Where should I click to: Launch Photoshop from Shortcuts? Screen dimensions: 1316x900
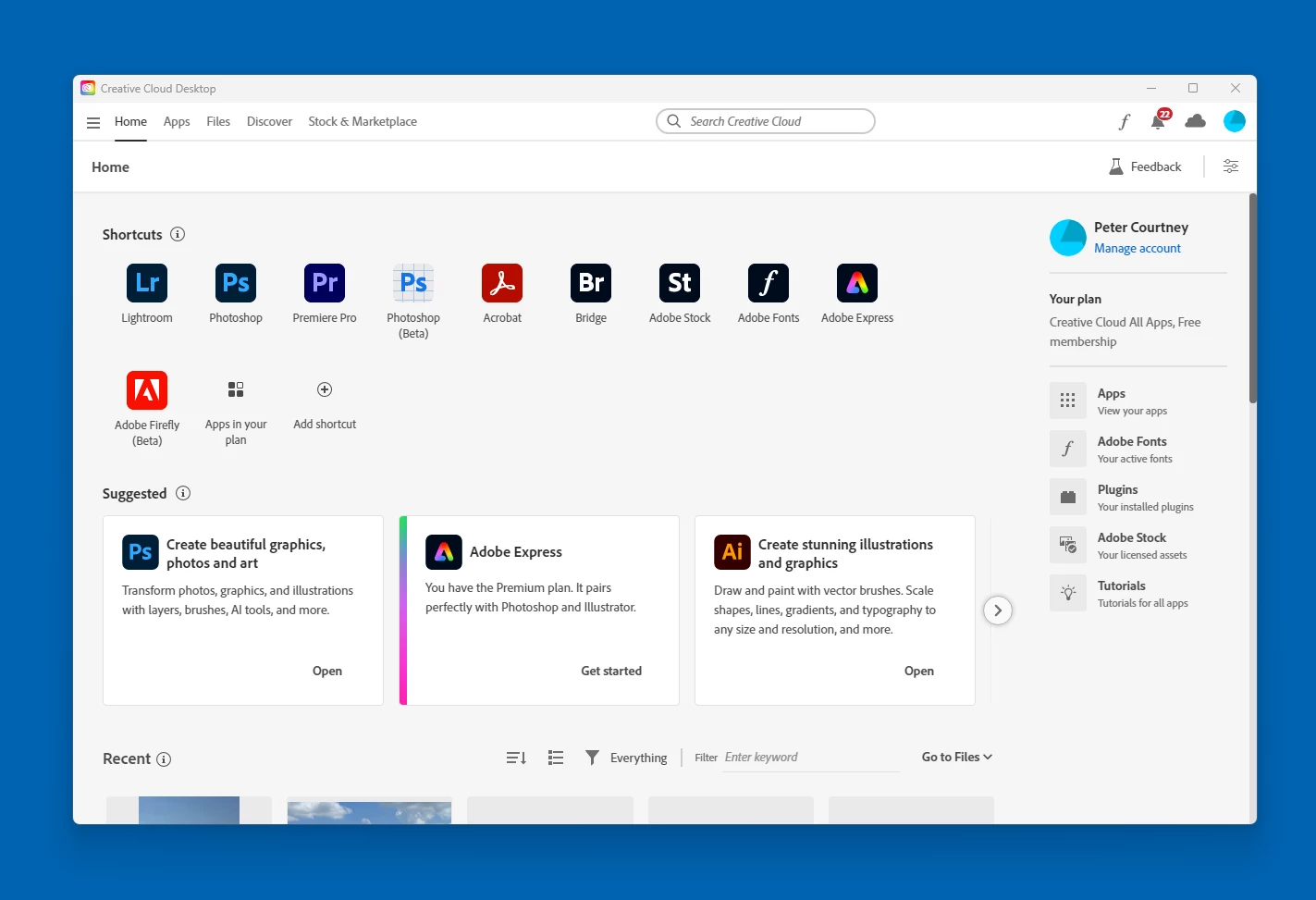tap(236, 283)
